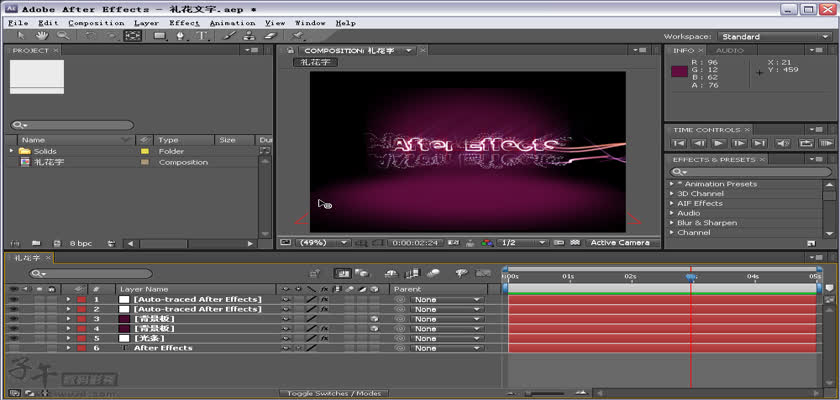Show layer 6 After Effects text
The width and height of the screenshot is (840, 400).
(x=13, y=348)
